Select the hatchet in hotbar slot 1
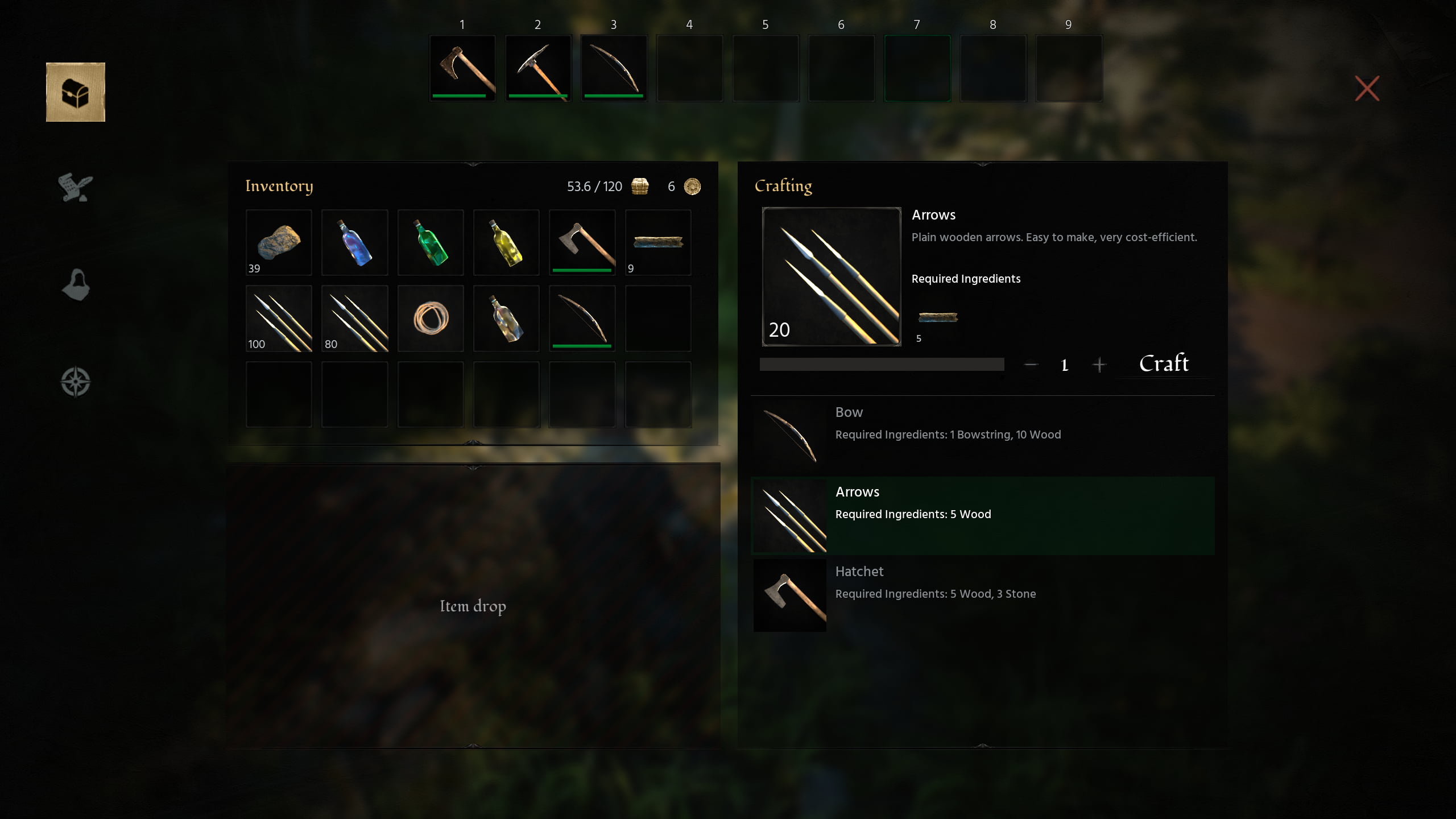The width and height of the screenshot is (1456, 819). (x=462, y=68)
